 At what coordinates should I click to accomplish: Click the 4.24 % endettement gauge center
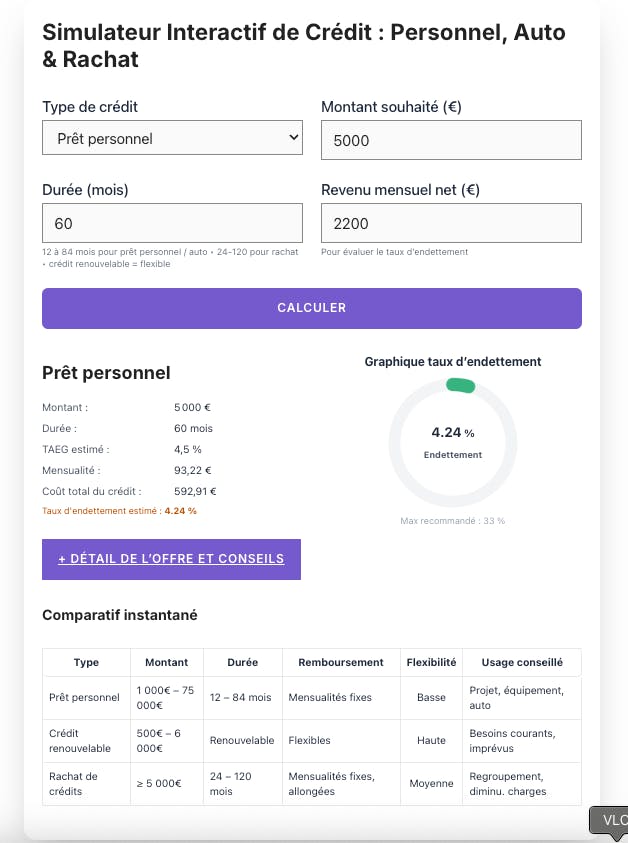pyautogui.click(x=453, y=442)
